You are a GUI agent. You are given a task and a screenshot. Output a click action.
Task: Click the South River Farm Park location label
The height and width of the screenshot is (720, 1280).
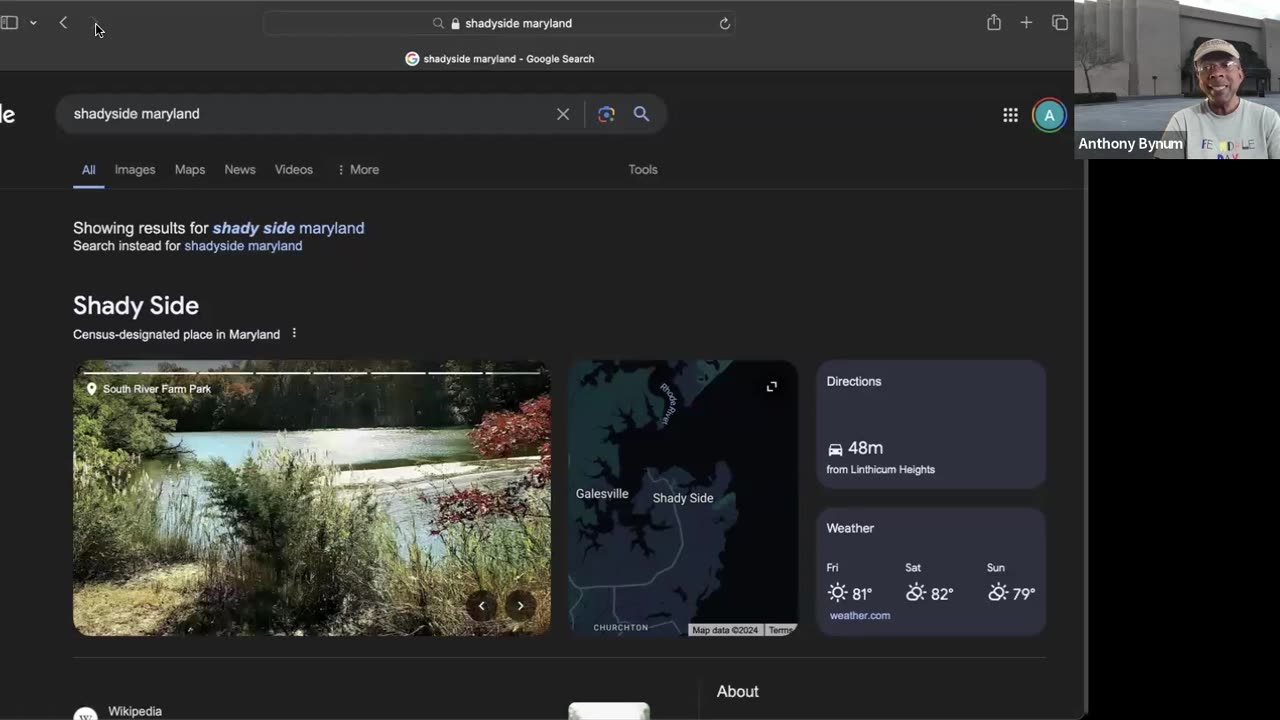pos(149,389)
